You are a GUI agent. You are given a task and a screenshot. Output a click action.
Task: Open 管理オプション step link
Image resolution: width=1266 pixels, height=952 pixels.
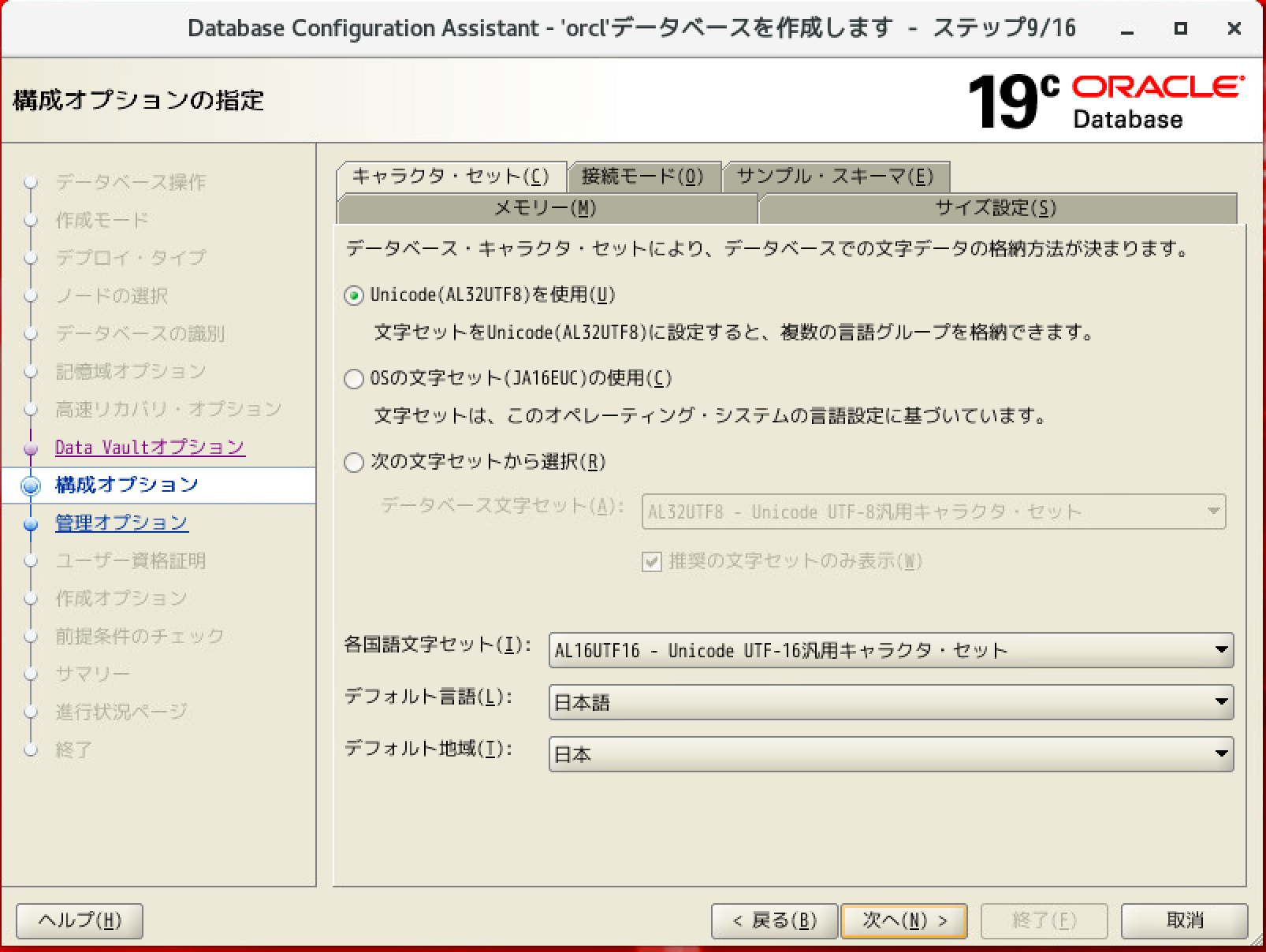(121, 522)
